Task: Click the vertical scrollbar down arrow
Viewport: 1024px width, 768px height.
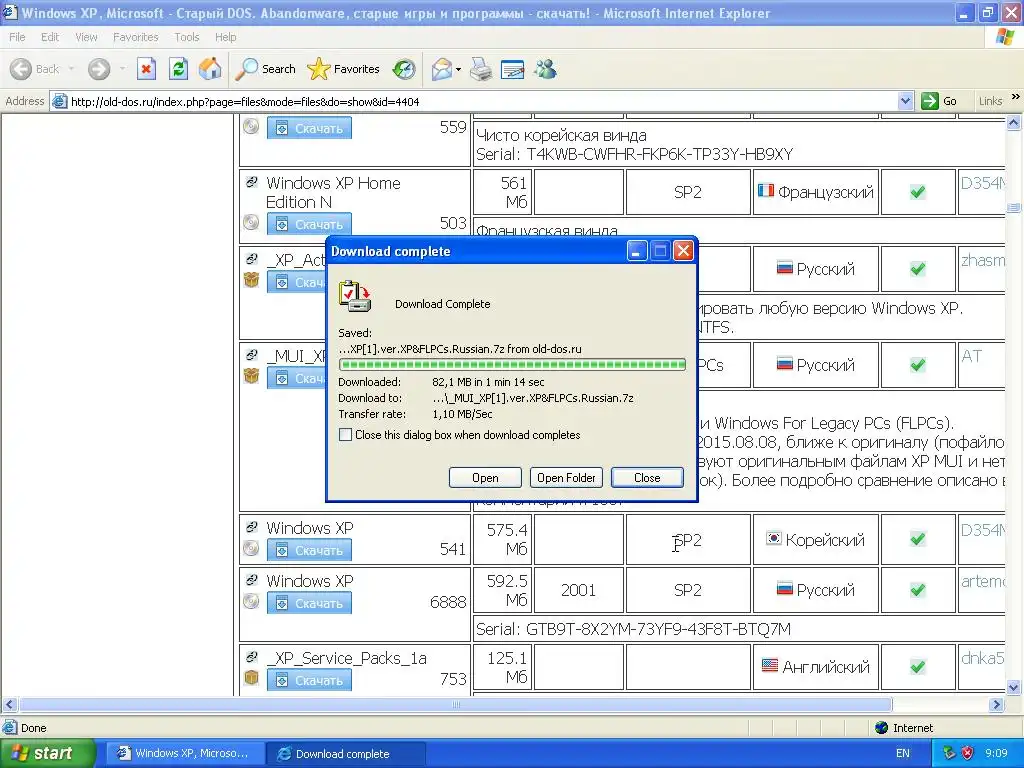Action: (1014, 687)
